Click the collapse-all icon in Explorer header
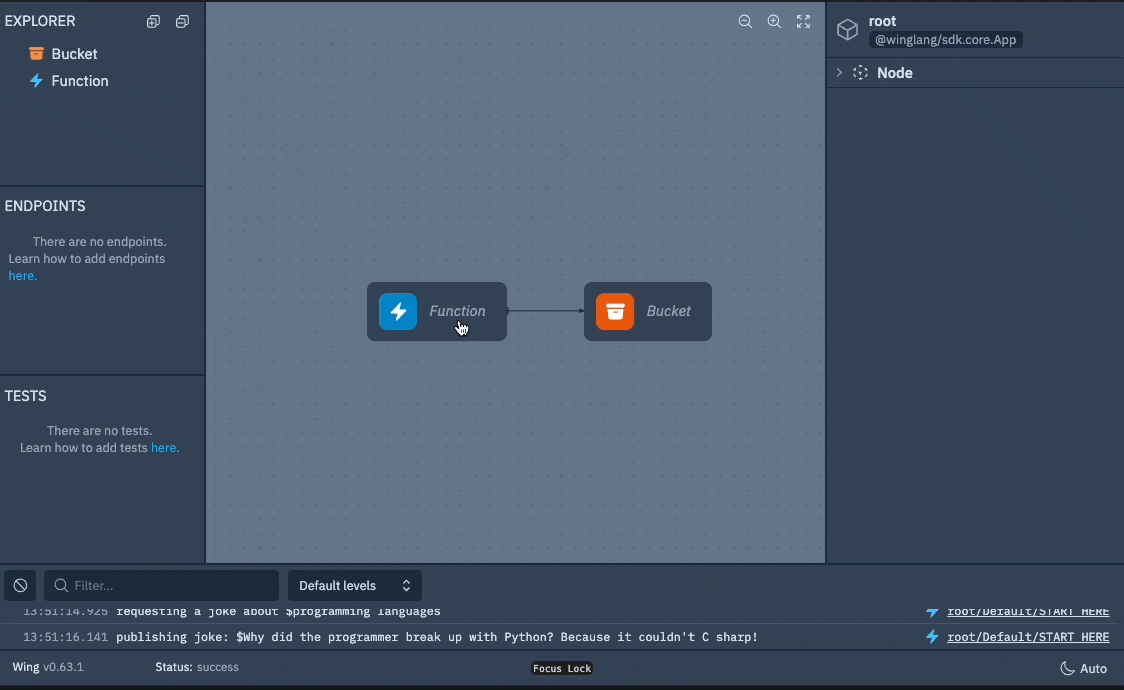Image resolution: width=1124 pixels, height=690 pixels. (182, 21)
